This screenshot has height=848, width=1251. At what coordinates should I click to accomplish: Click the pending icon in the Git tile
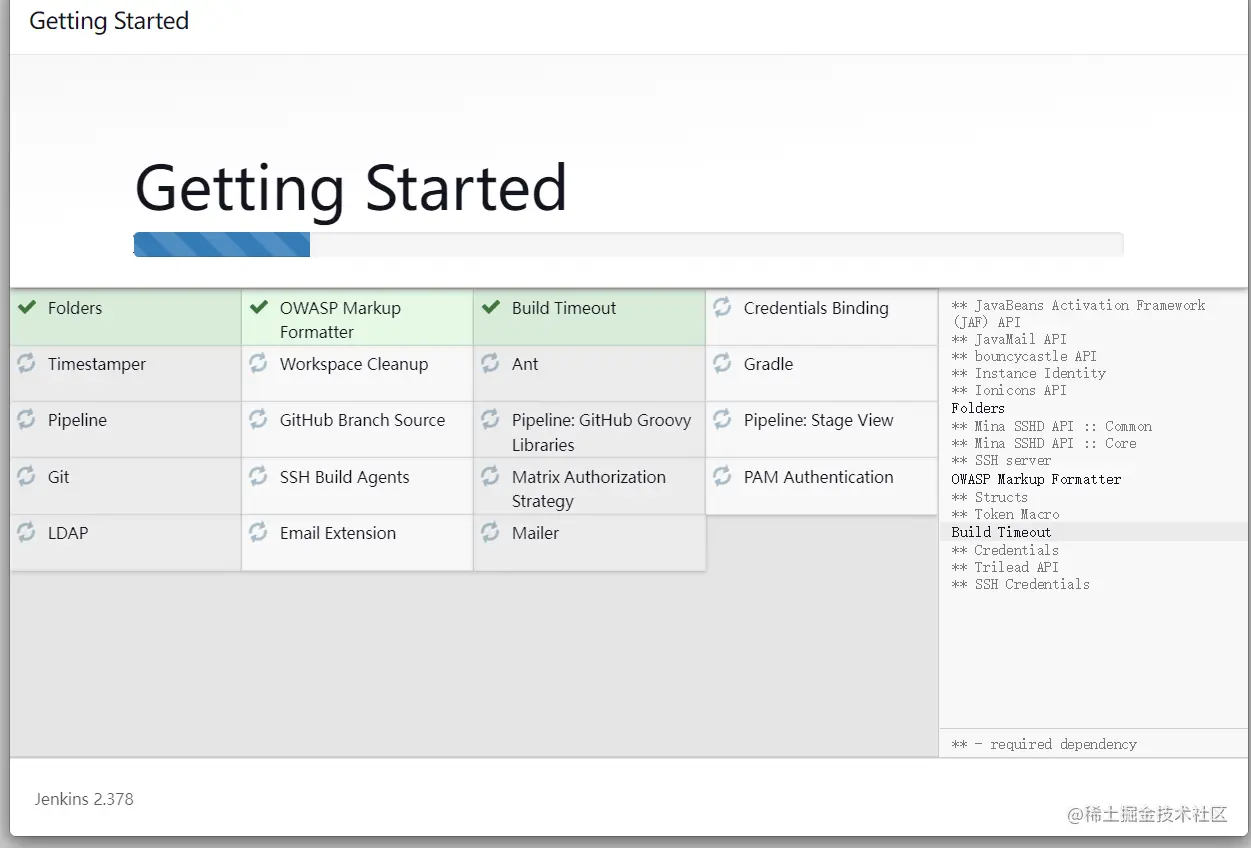(x=26, y=476)
